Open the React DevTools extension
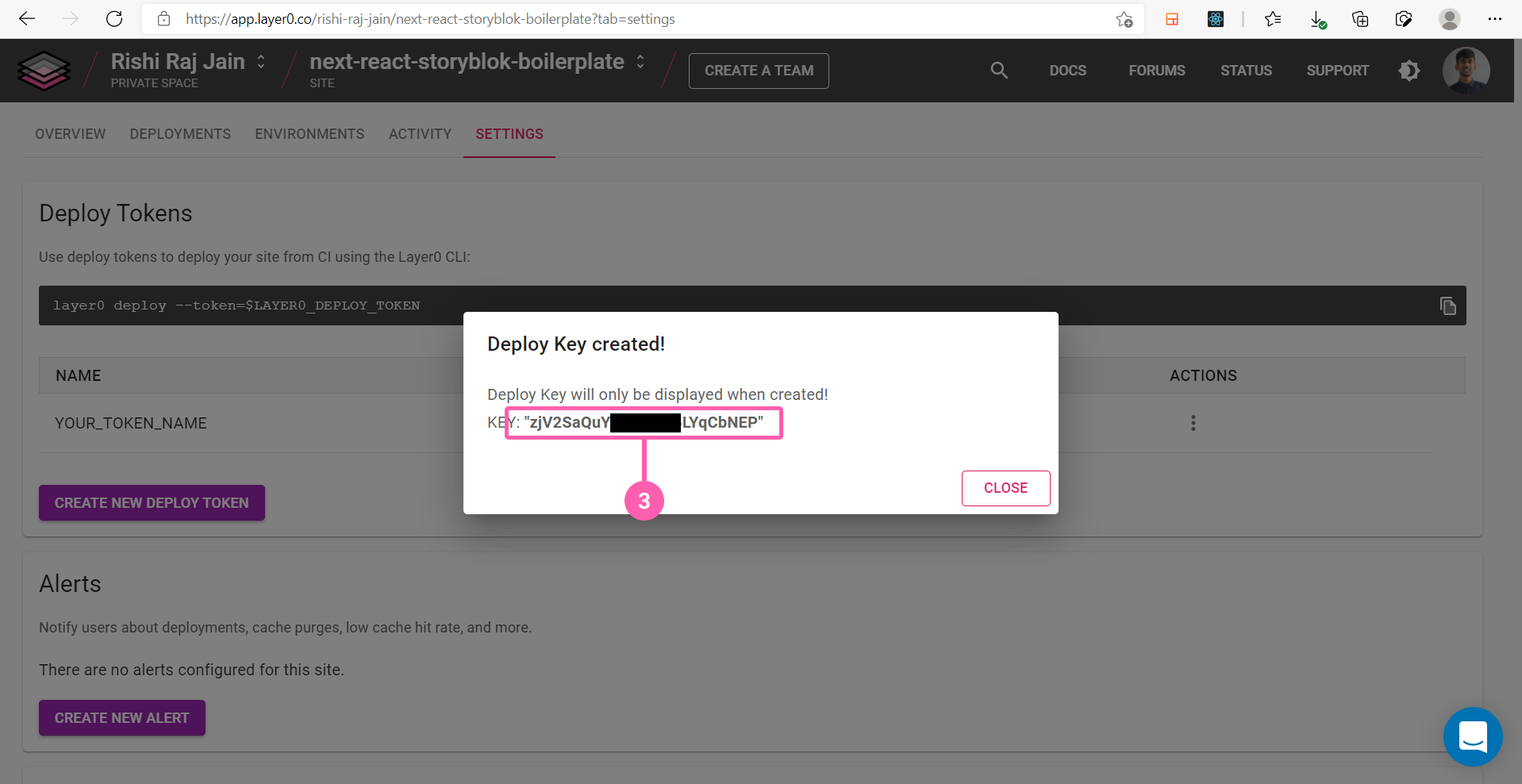 1216,19
